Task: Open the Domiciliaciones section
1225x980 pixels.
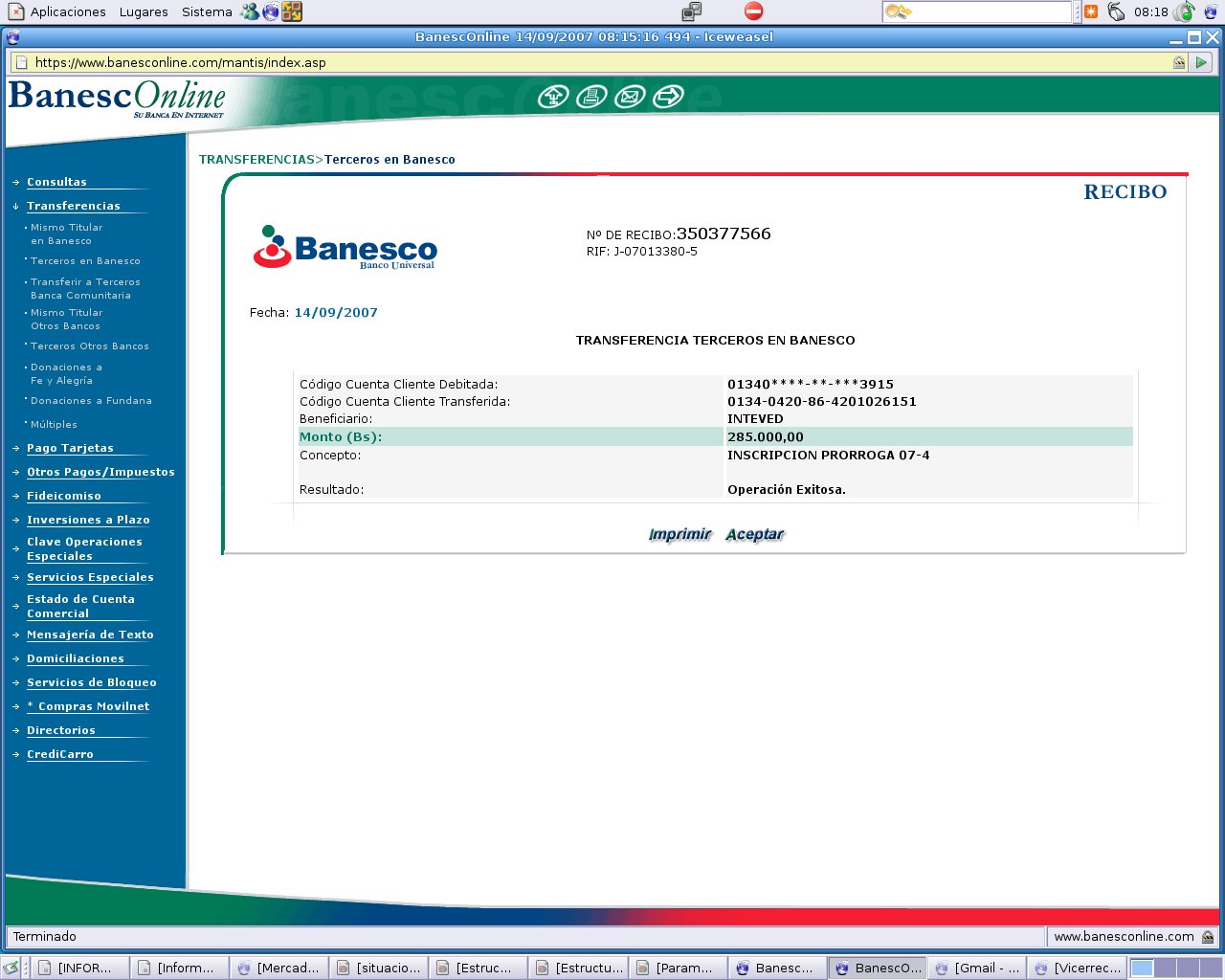Action: [76, 658]
